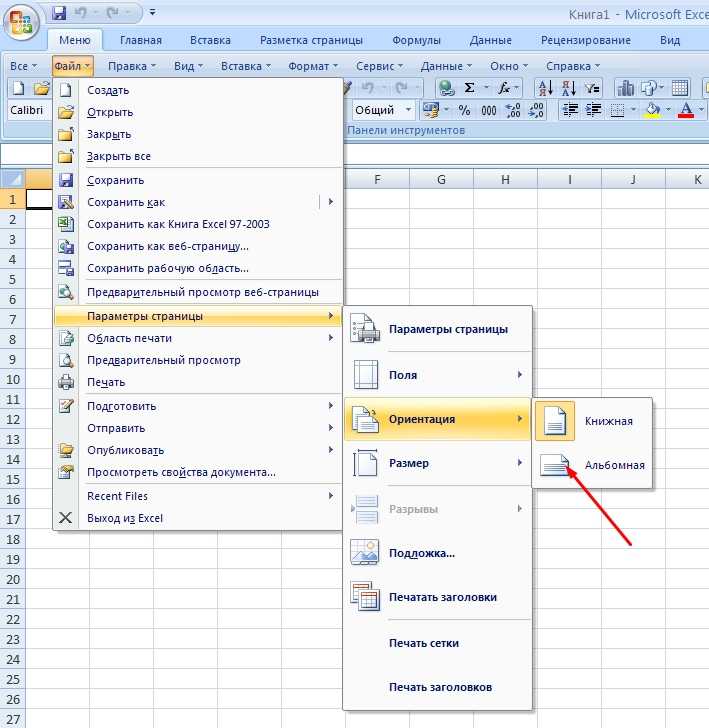The image size is (709, 728).
Task: Click the filter funnel icon
Action: pos(592,88)
